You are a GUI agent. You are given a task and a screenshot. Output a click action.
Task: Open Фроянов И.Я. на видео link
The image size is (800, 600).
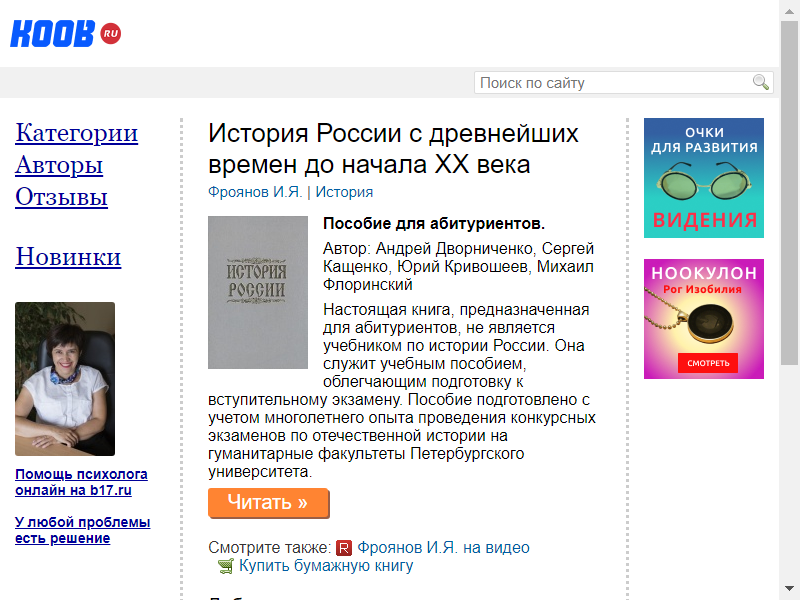point(443,547)
